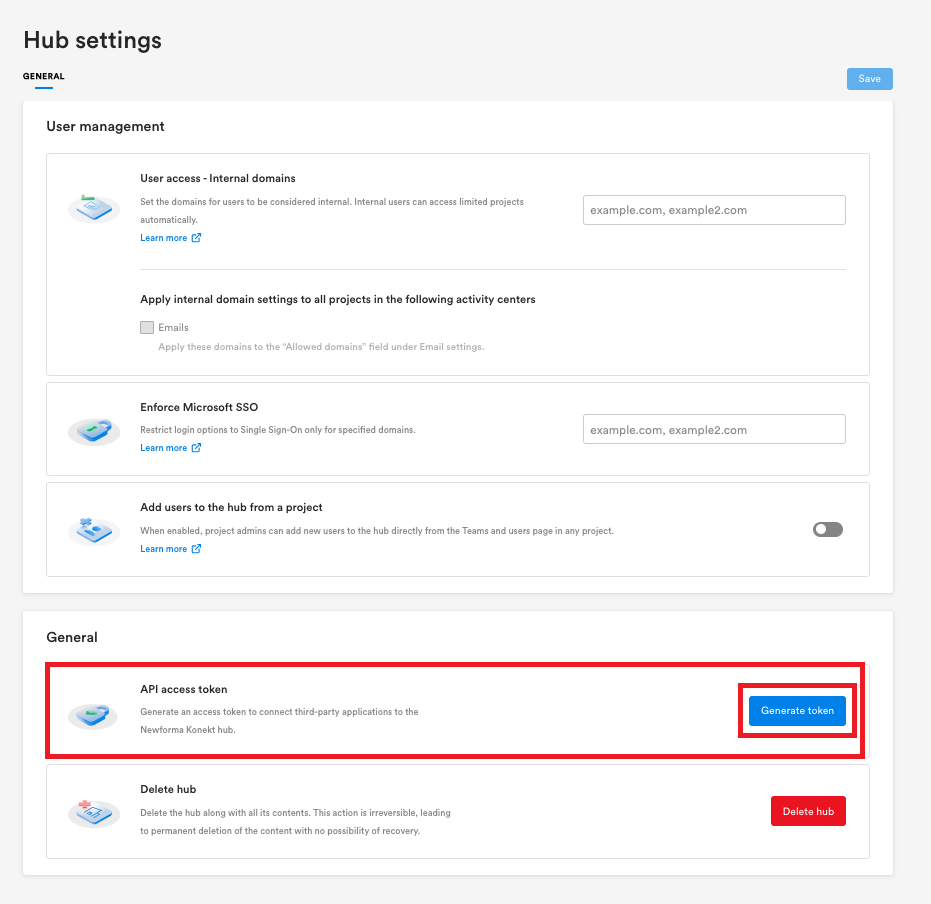Click the Enforce Microsoft SSO lock icon
The width and height of the screenshot is (931, 904).
(x=94, y=429)
